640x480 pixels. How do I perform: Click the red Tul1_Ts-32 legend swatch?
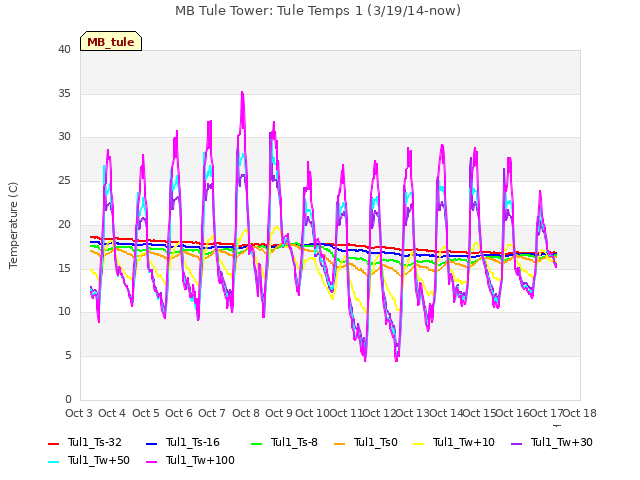point(53,443)
